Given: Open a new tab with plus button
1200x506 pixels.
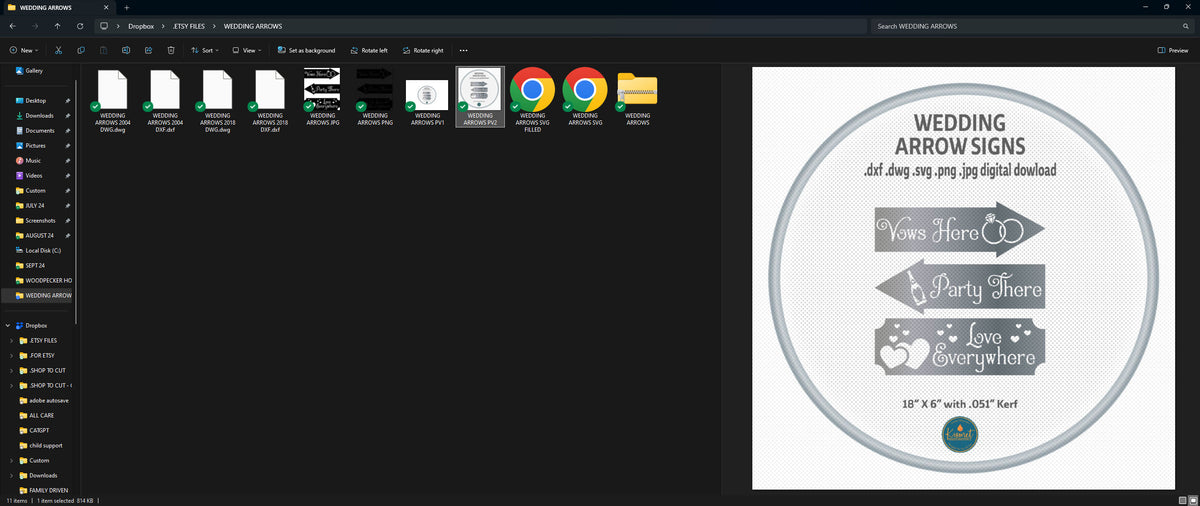Looking at the screenshot, I should [126, 7].
